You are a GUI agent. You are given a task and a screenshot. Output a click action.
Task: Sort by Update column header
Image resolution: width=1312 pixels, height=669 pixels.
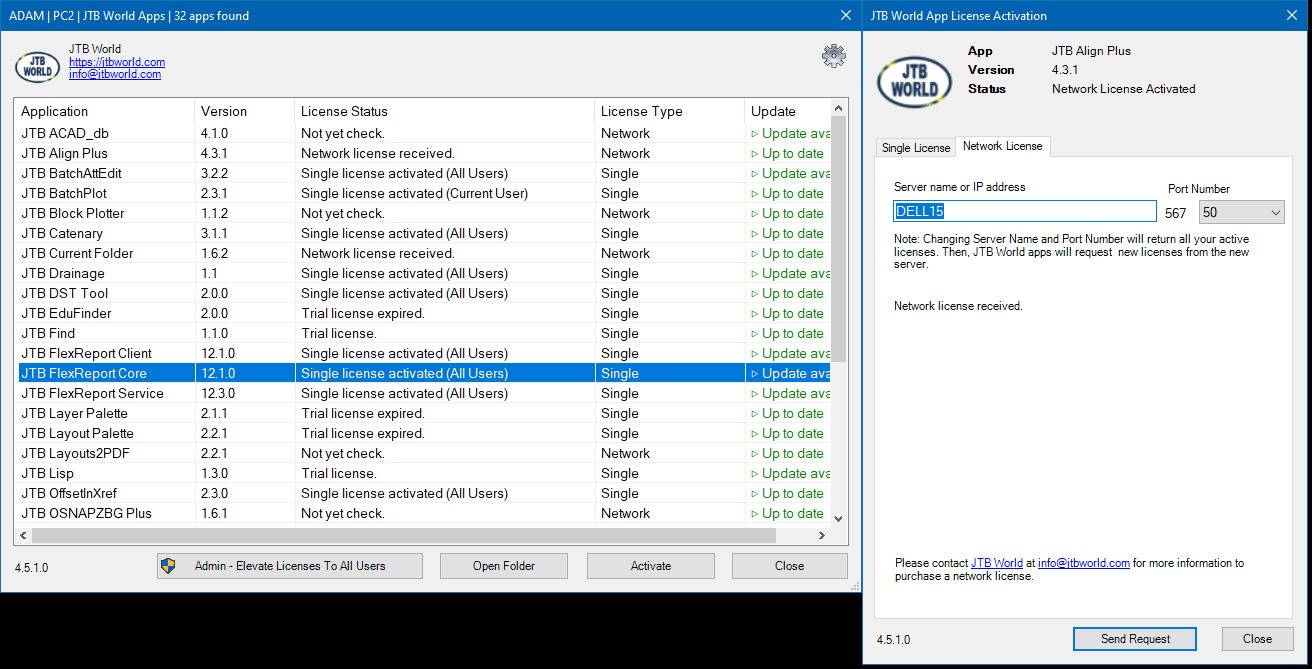pos(788,111)
